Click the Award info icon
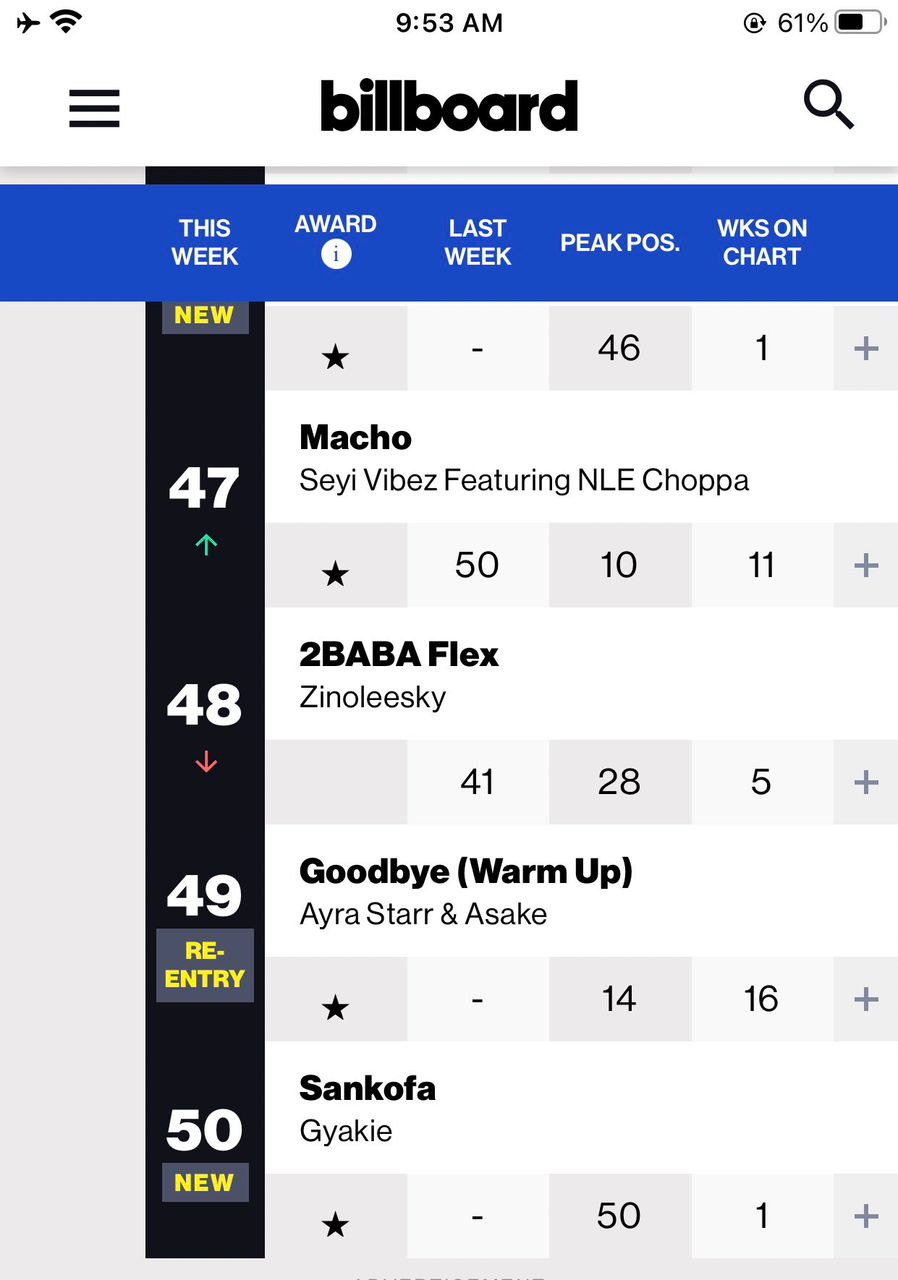Viewport: 898px width, 1280px height. pyautogui.click(x=336, y=255)
